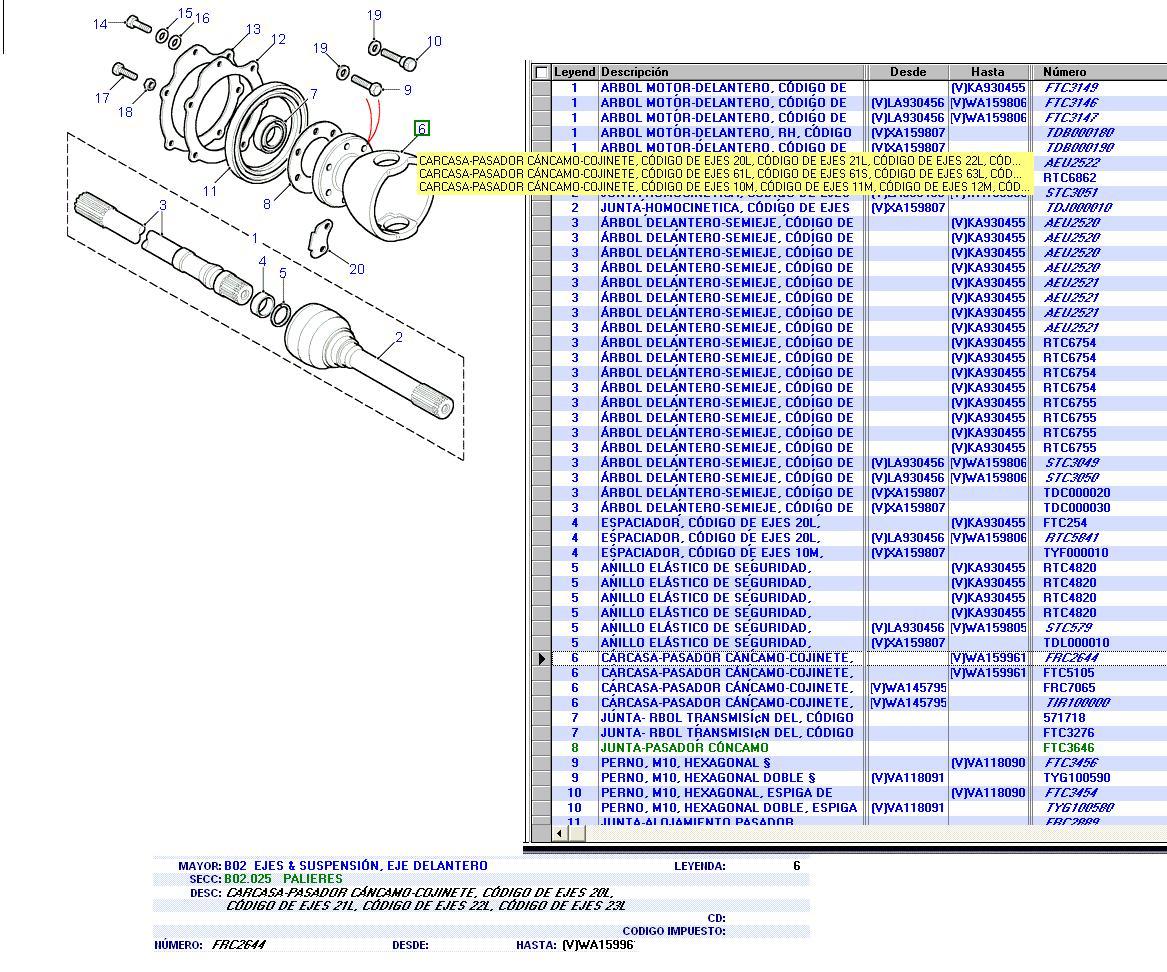Click the Desde column header
This screenshot has width=1167, height=972.
click(x=907, y=72)
